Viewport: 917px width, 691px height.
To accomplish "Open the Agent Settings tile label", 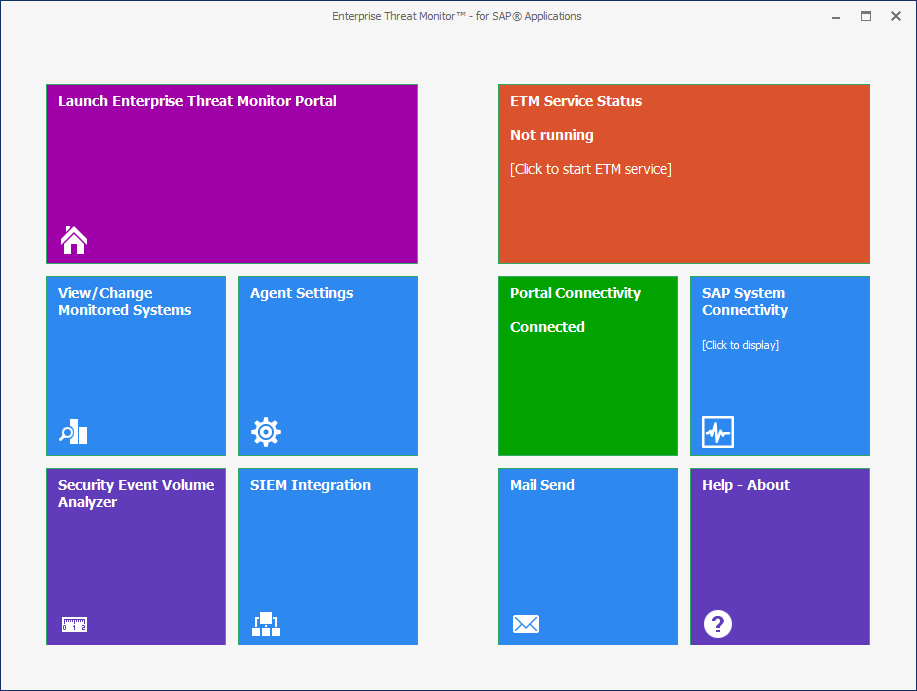I will (302, 293).
